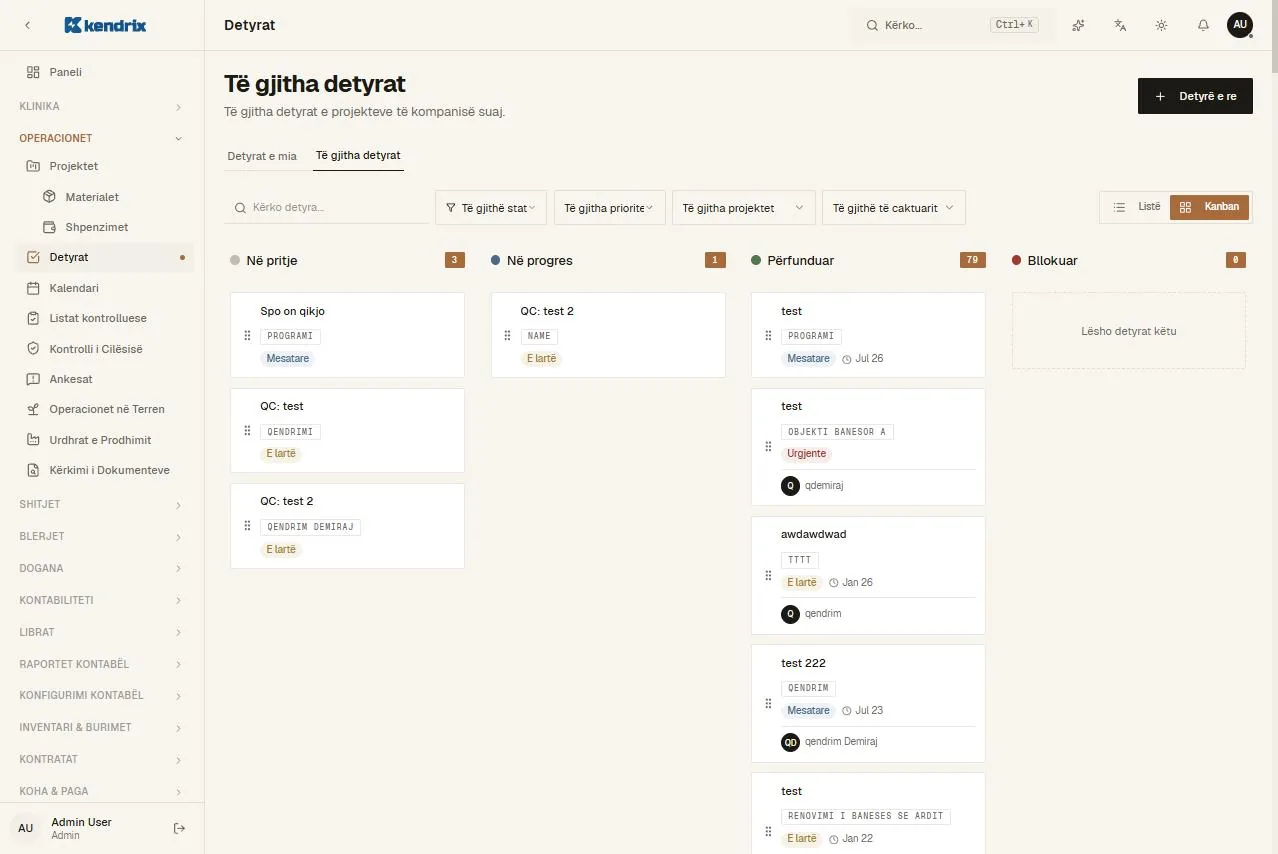
Task: Open the Të gjitha projektet dropdown
Action: [743, 207]
